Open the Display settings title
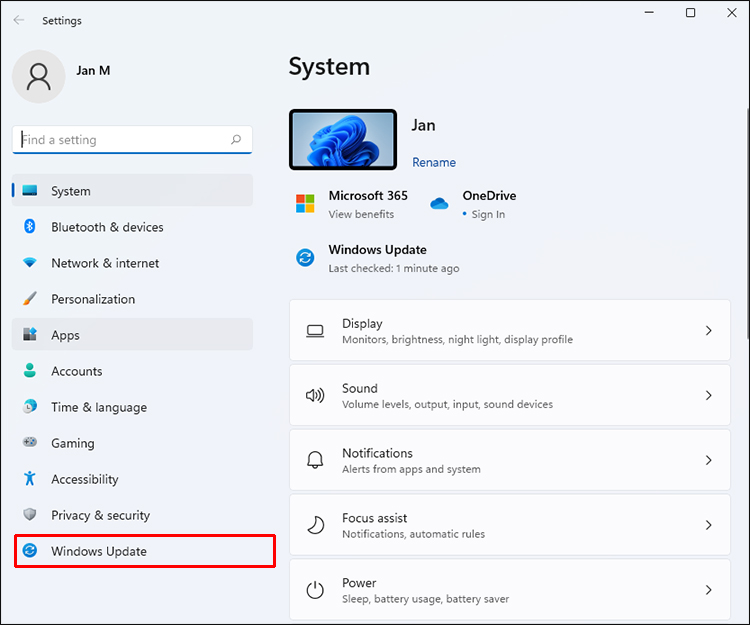750x625 pixels. [x=362, y=324]
